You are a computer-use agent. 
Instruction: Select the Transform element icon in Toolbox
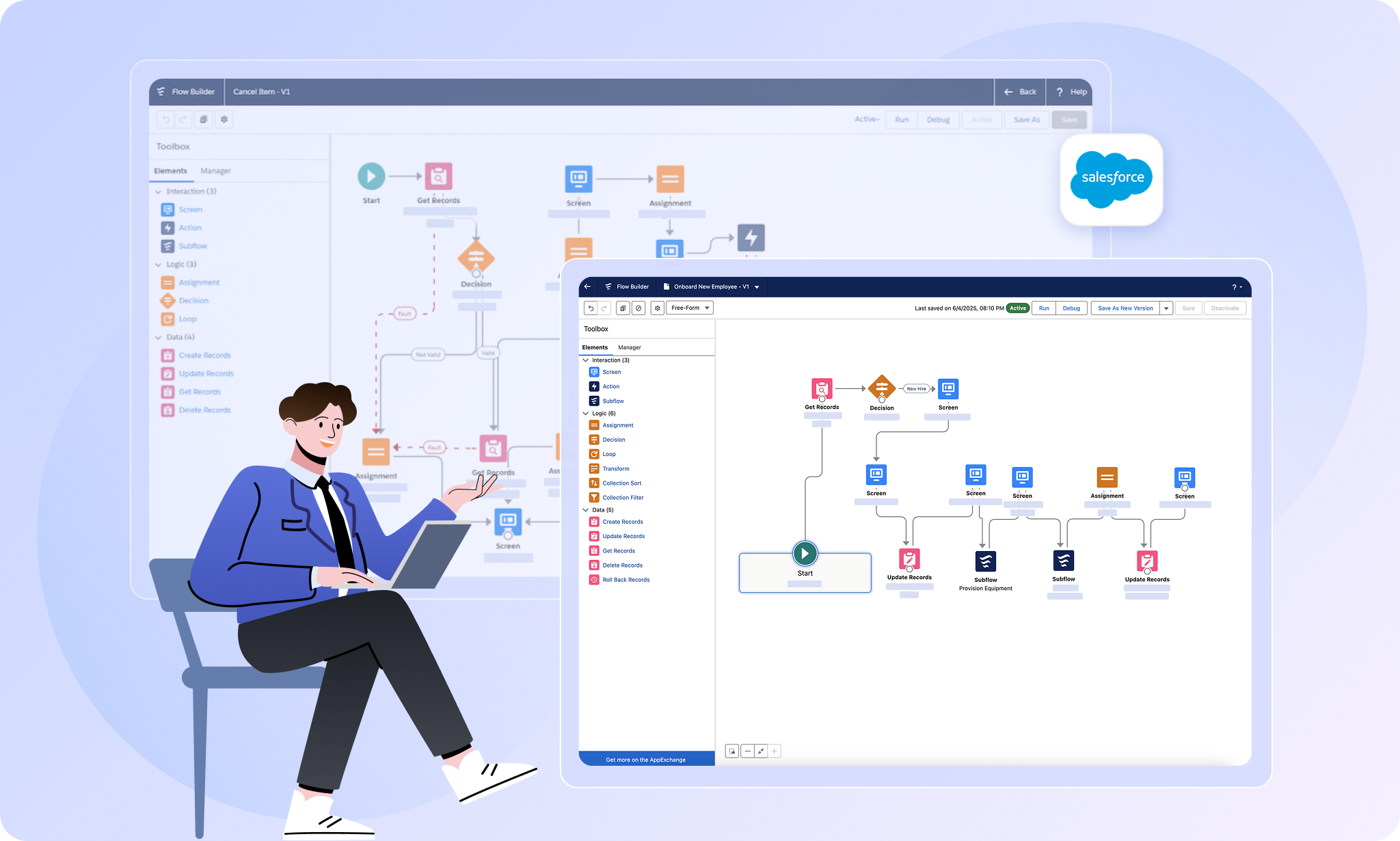coord(594,468)
